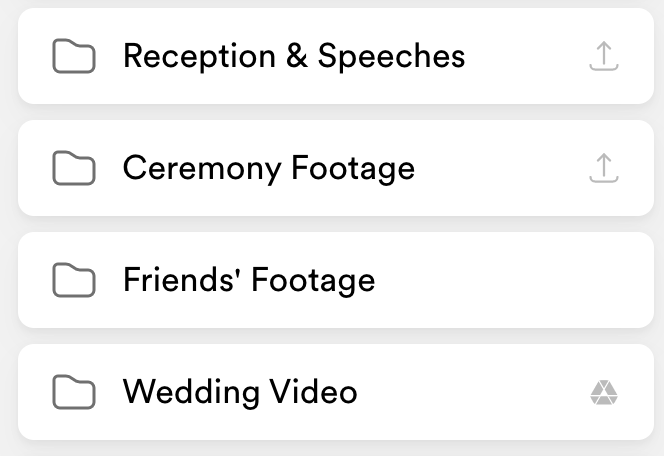
Task: Select the Friends' Footage folder name
Action: pyautogui.click(x=248, y=280)
